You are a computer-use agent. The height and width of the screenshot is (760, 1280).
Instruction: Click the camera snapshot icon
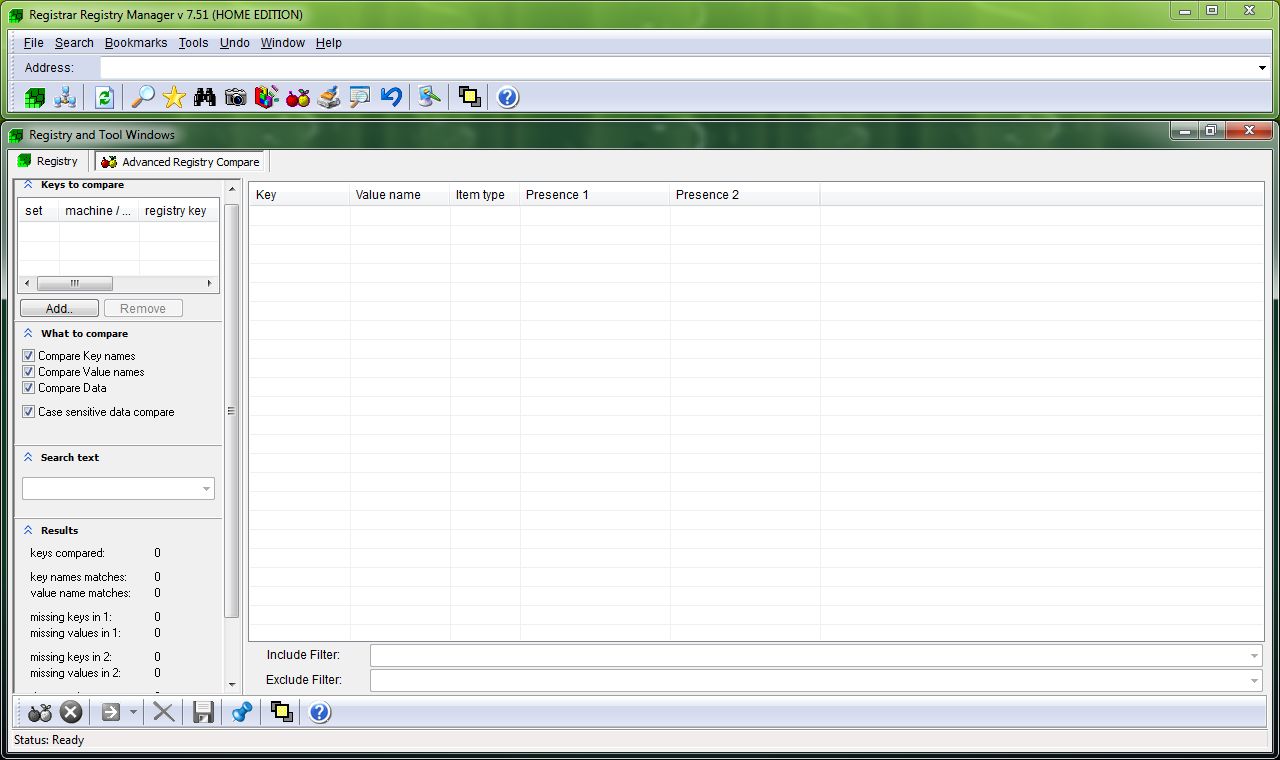tap(236, 97)
